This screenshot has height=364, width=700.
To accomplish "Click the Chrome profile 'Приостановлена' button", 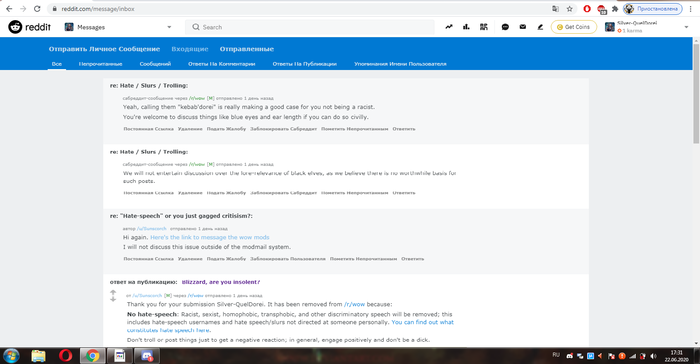I will pyautogui.click(x=653, y=8).
